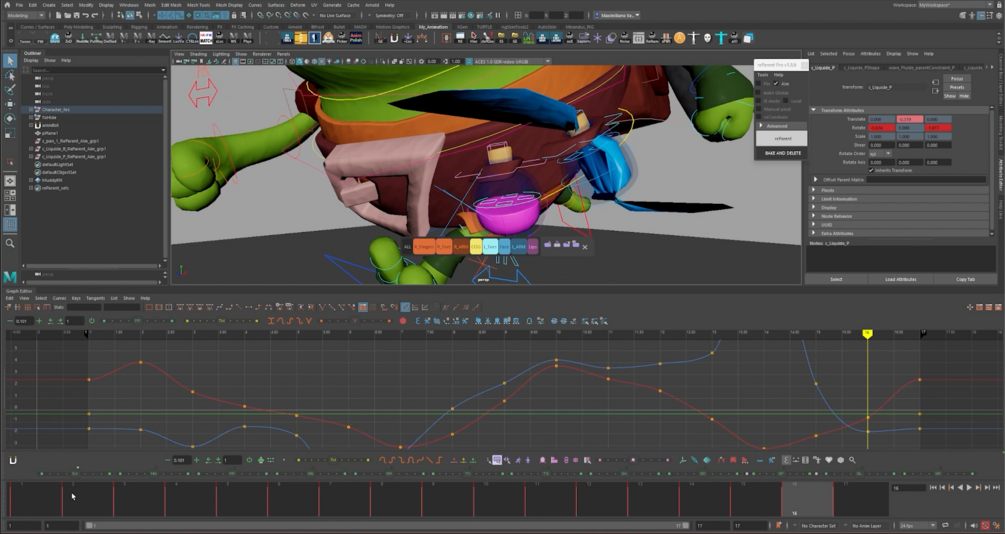Click the Face blue picker button
The image size is (1005, 534).
[504, 247]
